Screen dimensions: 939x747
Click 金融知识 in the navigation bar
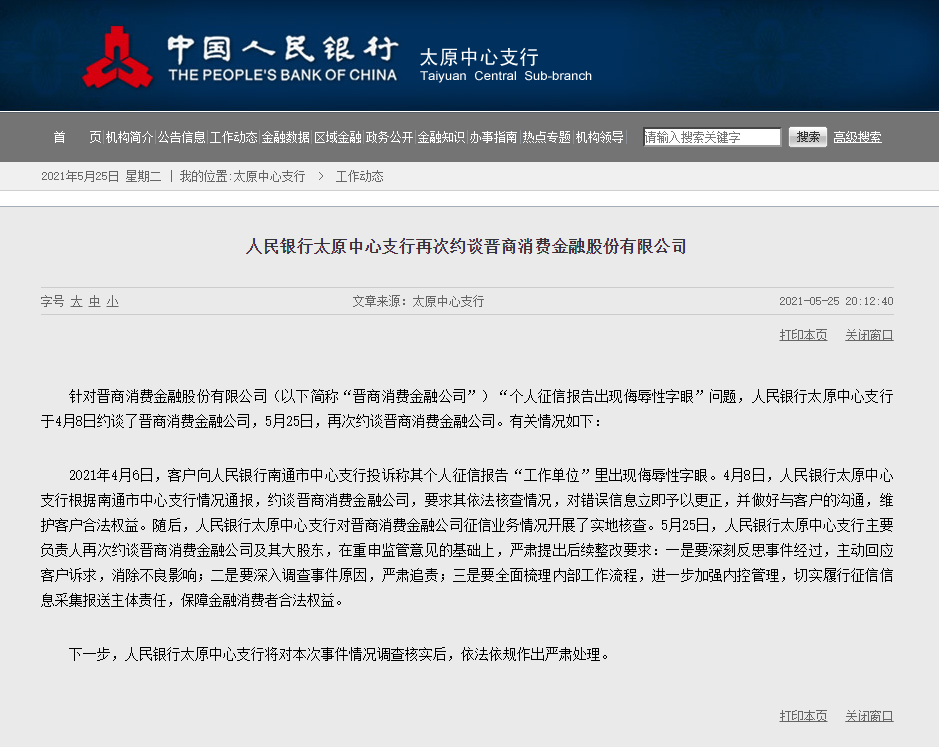tap(442, 137)
